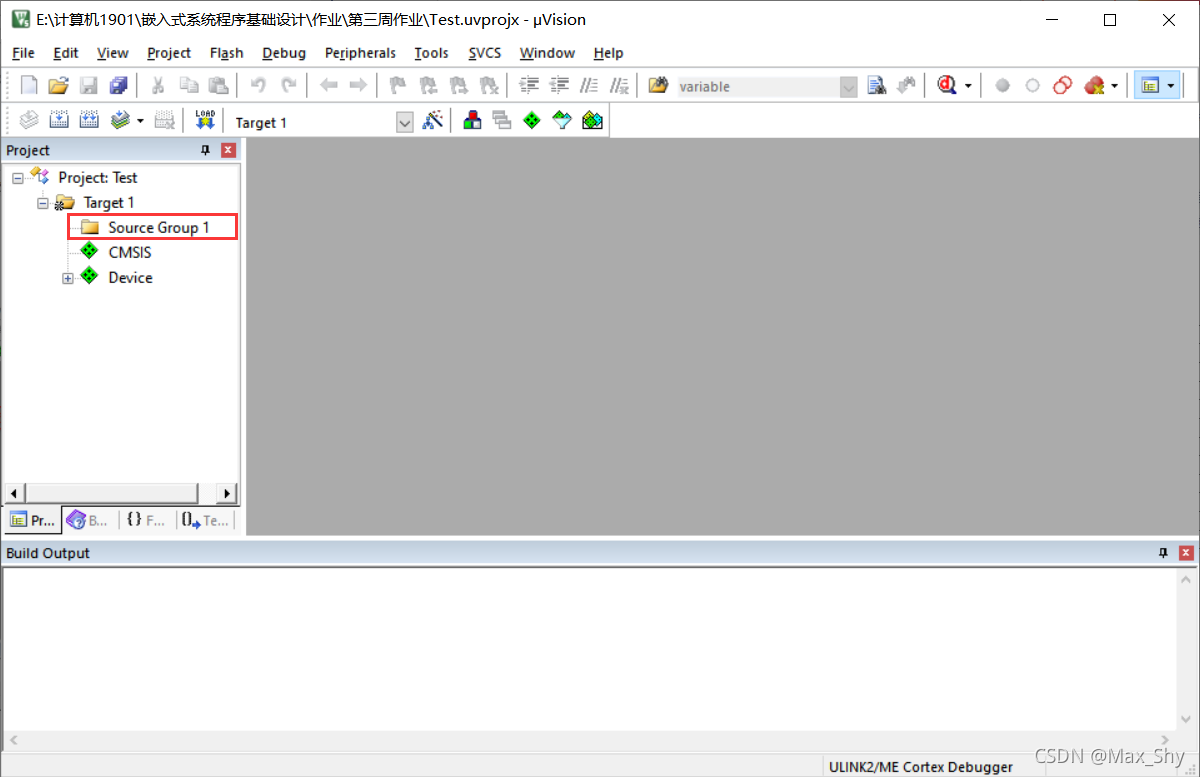Click the Save floppy icon
This screenshot has height=777, width=1200.
pyautogui.click(x=88, y=86)
